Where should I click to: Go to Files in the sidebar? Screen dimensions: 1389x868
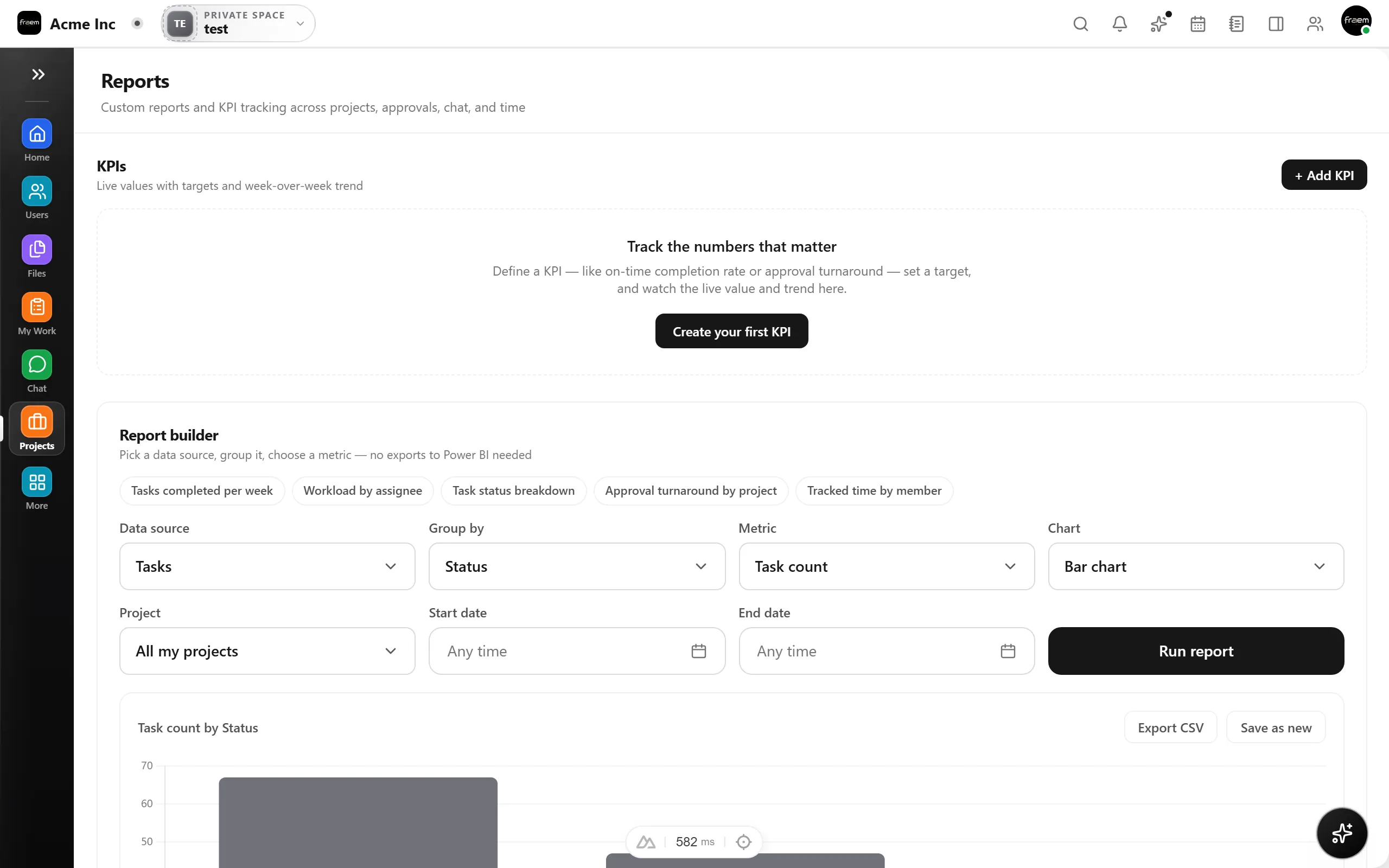click(x=37, y=256)
